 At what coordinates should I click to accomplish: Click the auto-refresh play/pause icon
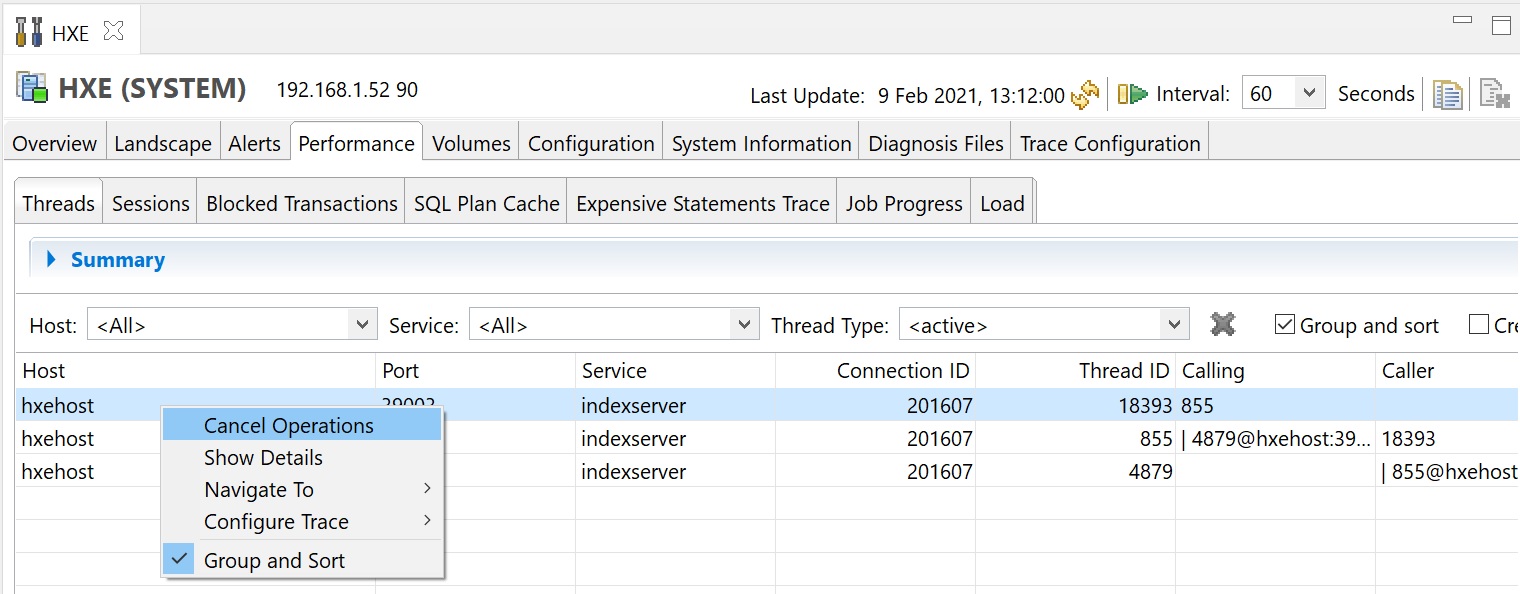tap(1132, 94)
